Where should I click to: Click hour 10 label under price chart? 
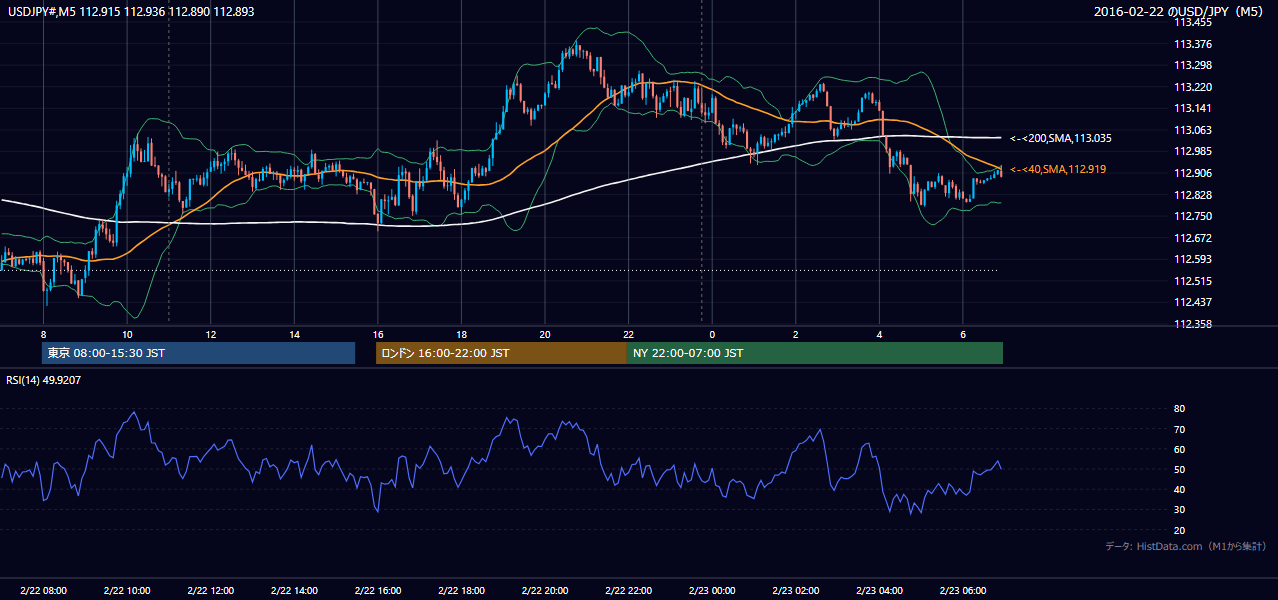tap(127, 334)
